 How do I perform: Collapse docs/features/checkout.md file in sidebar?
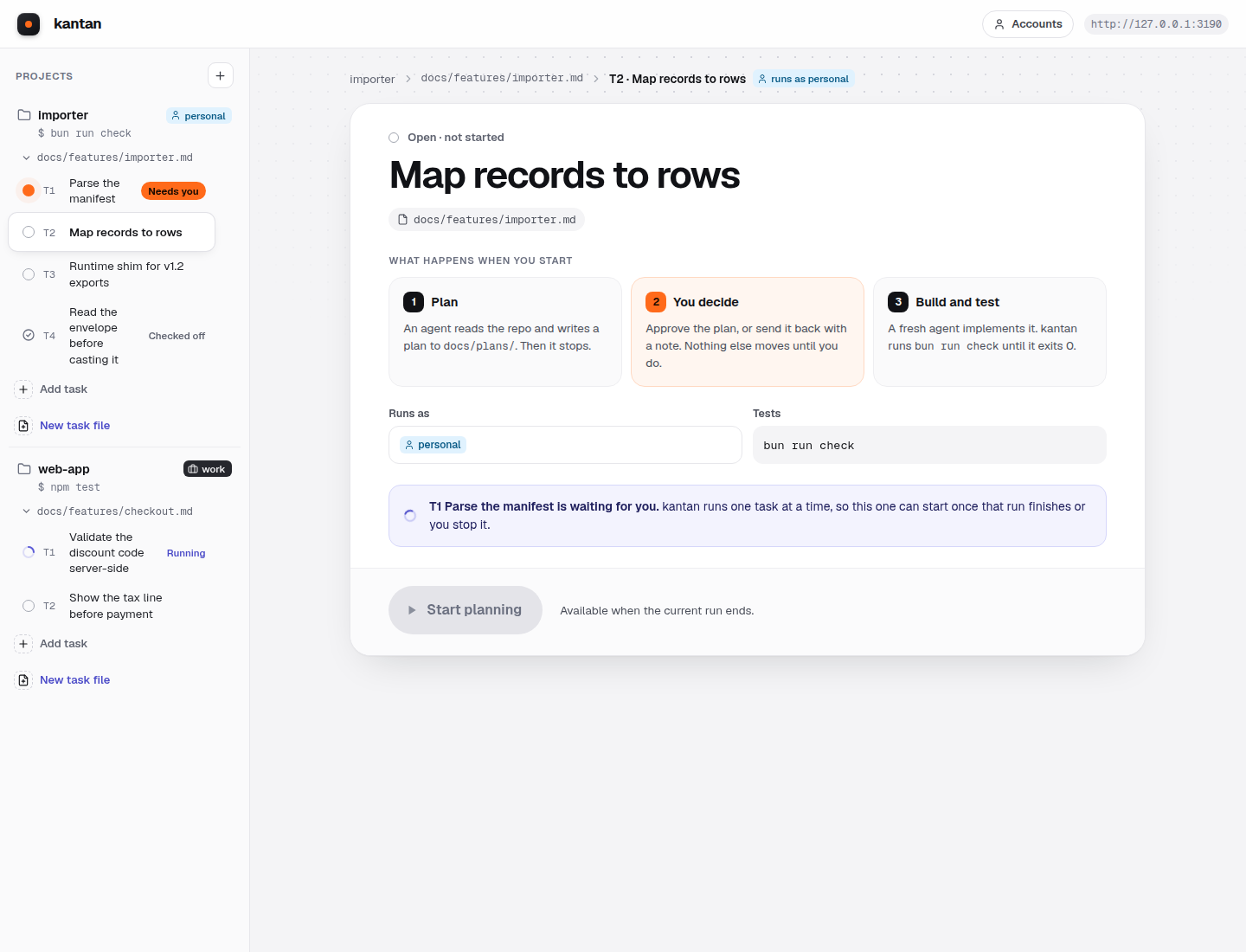click(26, 511)
